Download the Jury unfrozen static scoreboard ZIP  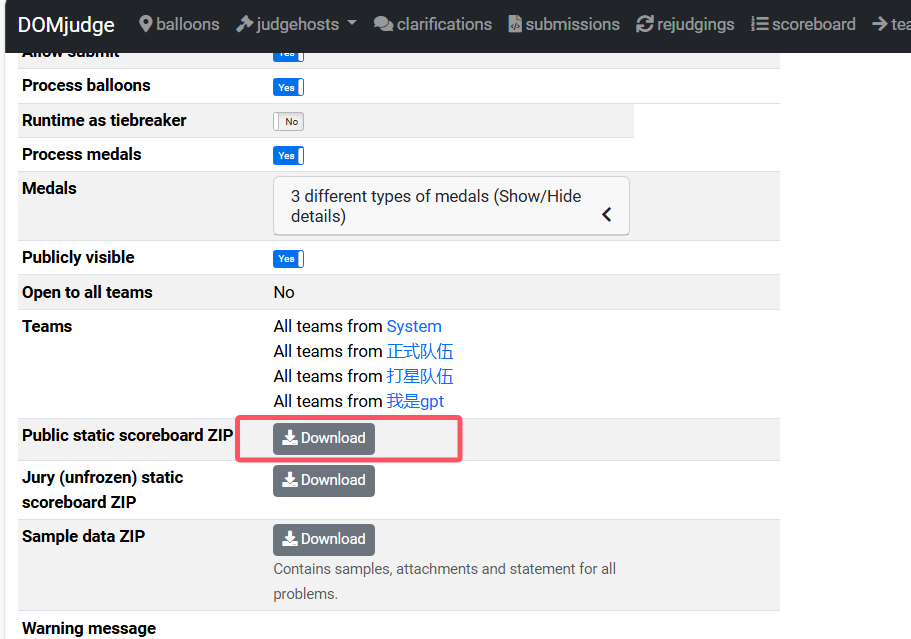point(324,480)
